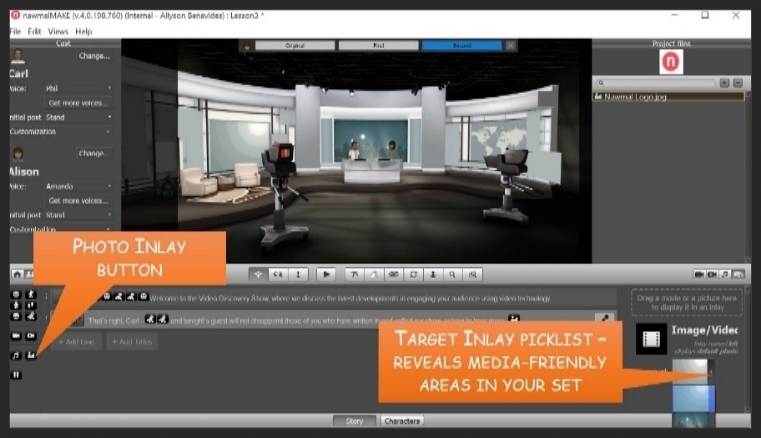761x438 pixels.
Task: Click the blue highlighted inlay target thumbnail
Action: (x=693, y=398)
